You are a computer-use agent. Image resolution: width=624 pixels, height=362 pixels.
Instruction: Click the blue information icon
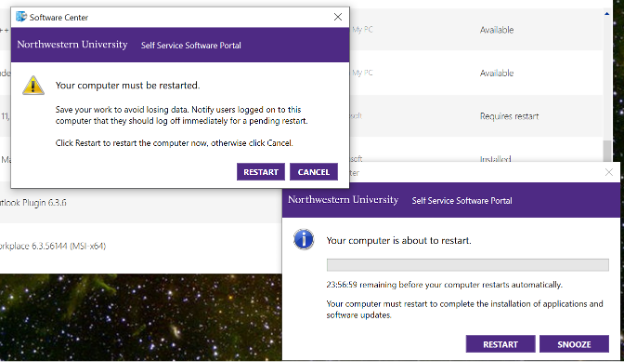tap(304, 239)
